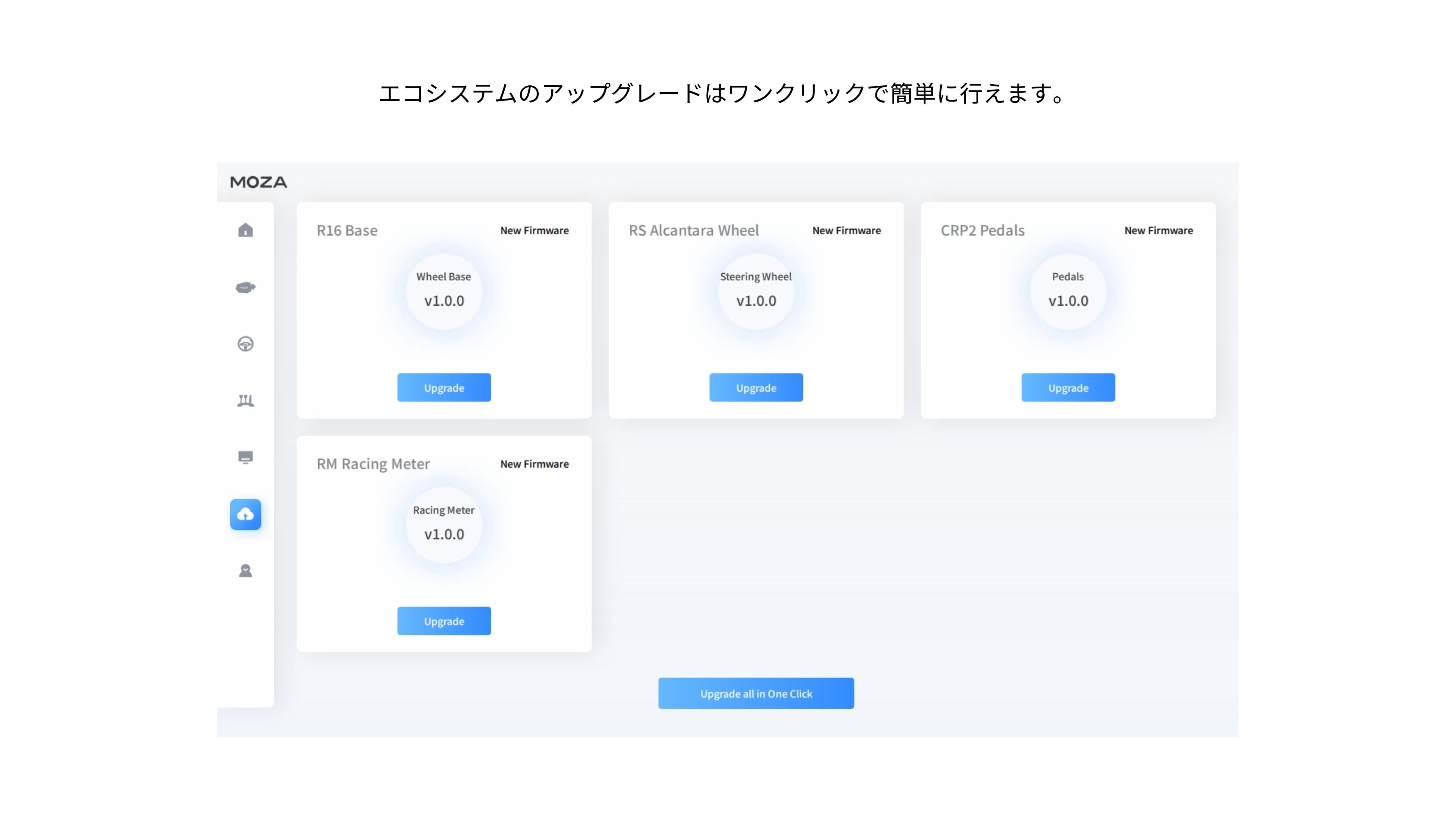Upgrade the R16 Base firmware
Screen dimensions: 1456x819
444,388
